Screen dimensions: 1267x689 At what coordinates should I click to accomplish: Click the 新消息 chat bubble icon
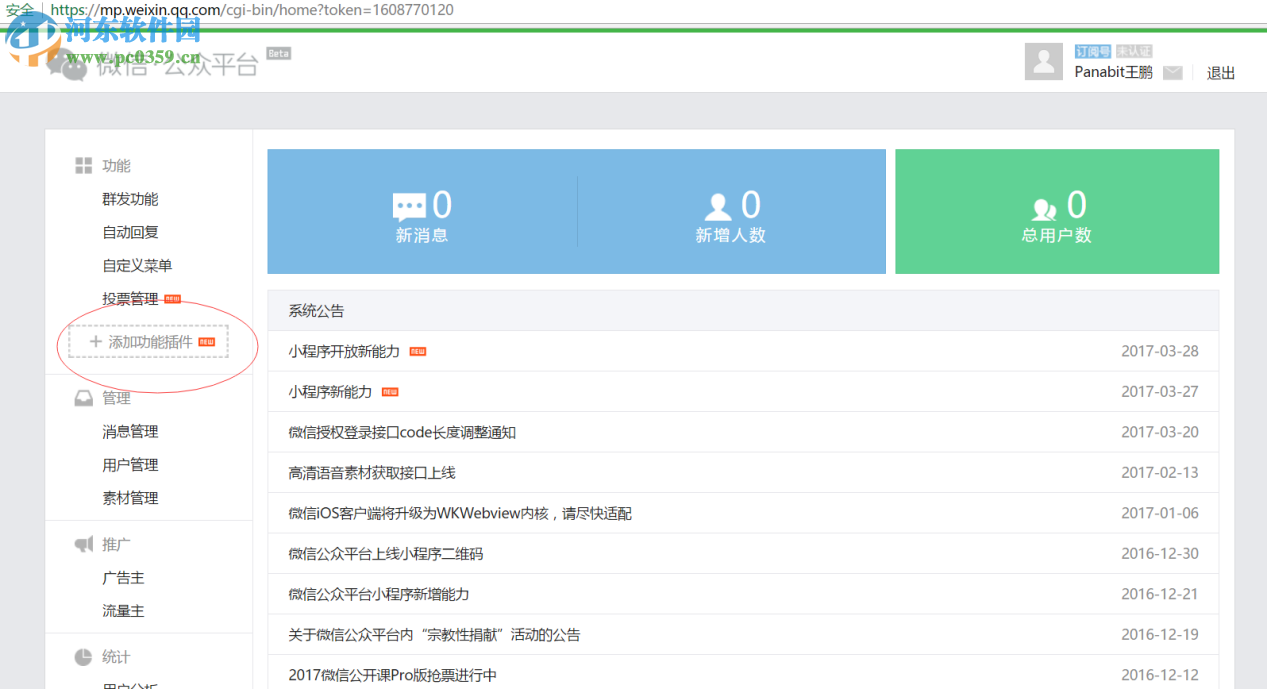409,207
